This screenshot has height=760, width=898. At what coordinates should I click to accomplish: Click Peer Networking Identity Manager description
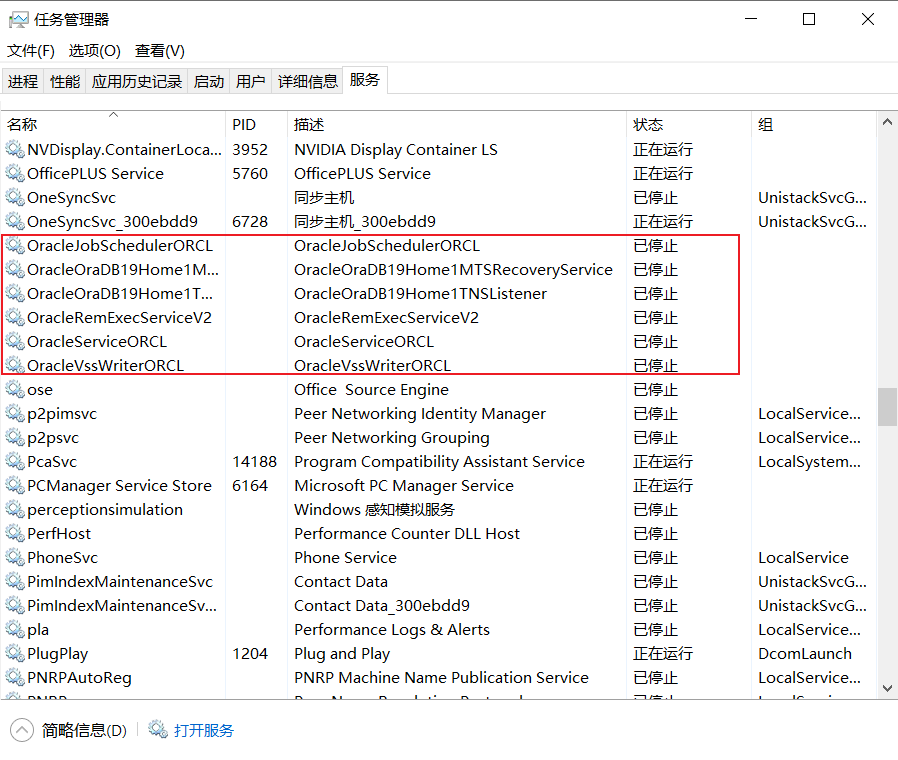(420, 414)
